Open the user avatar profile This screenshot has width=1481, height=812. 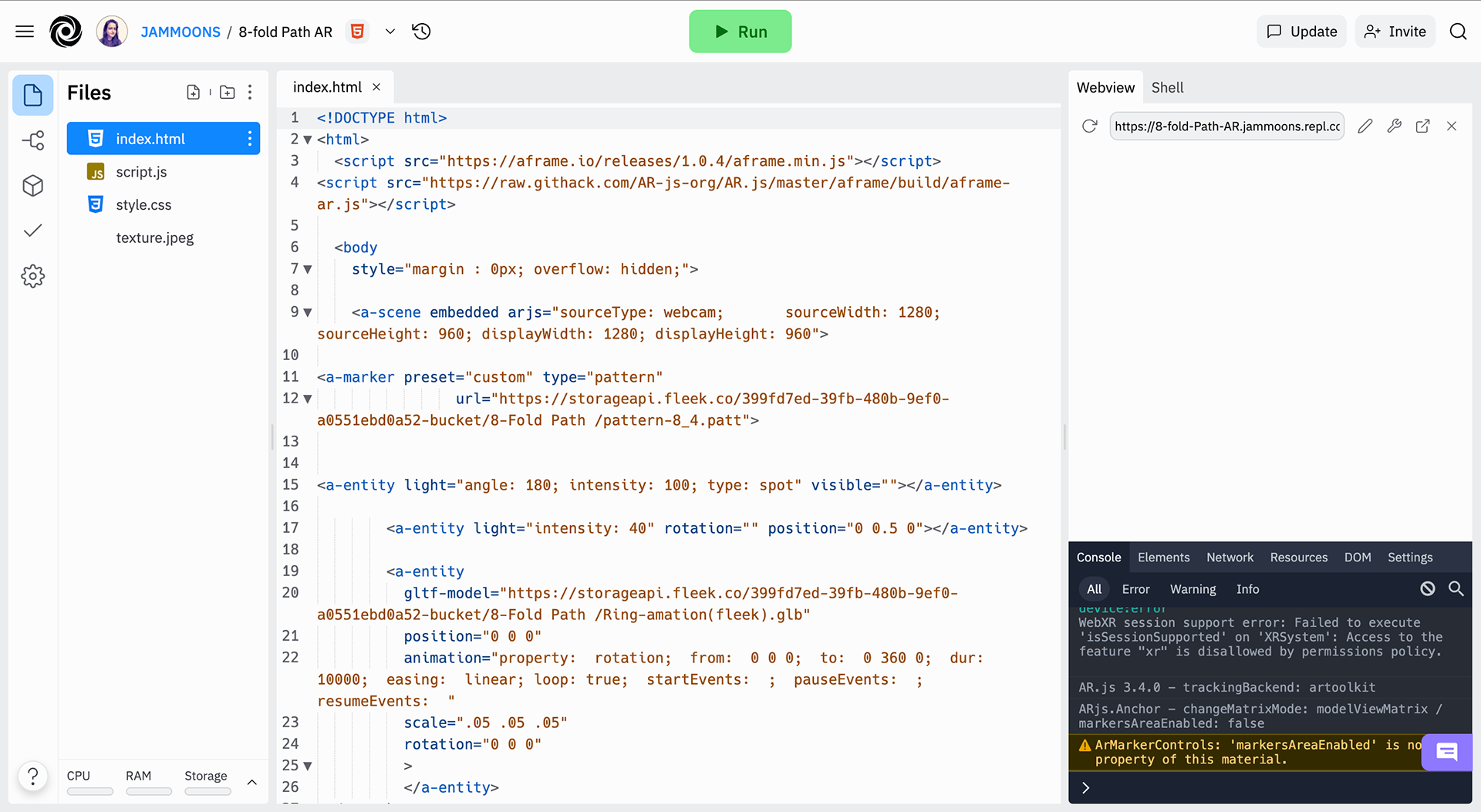click(x=112, y=32)
